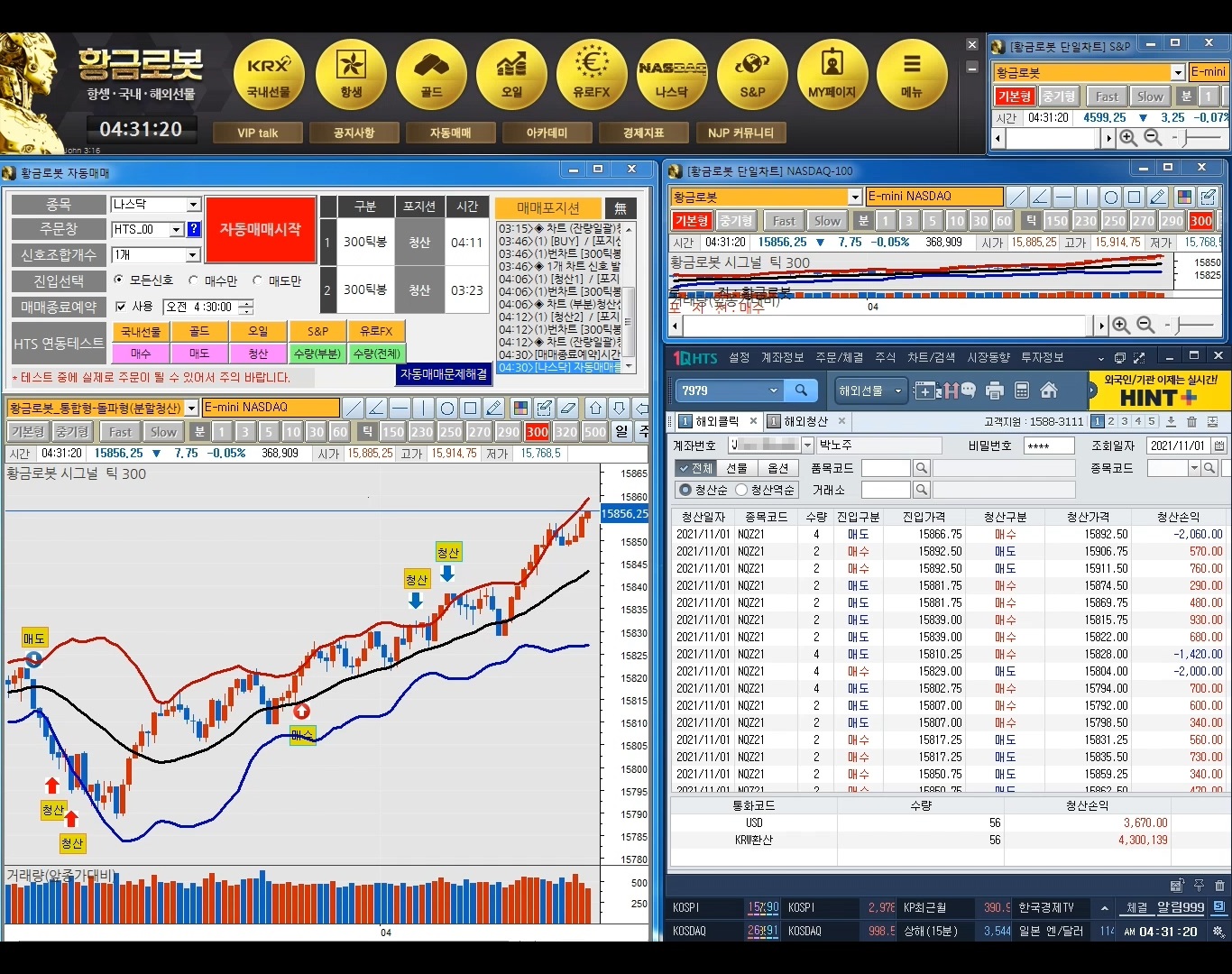This screenshot has height=974, width=1232.
Task: Click the 경제지표 button
Action: (644, 133)
